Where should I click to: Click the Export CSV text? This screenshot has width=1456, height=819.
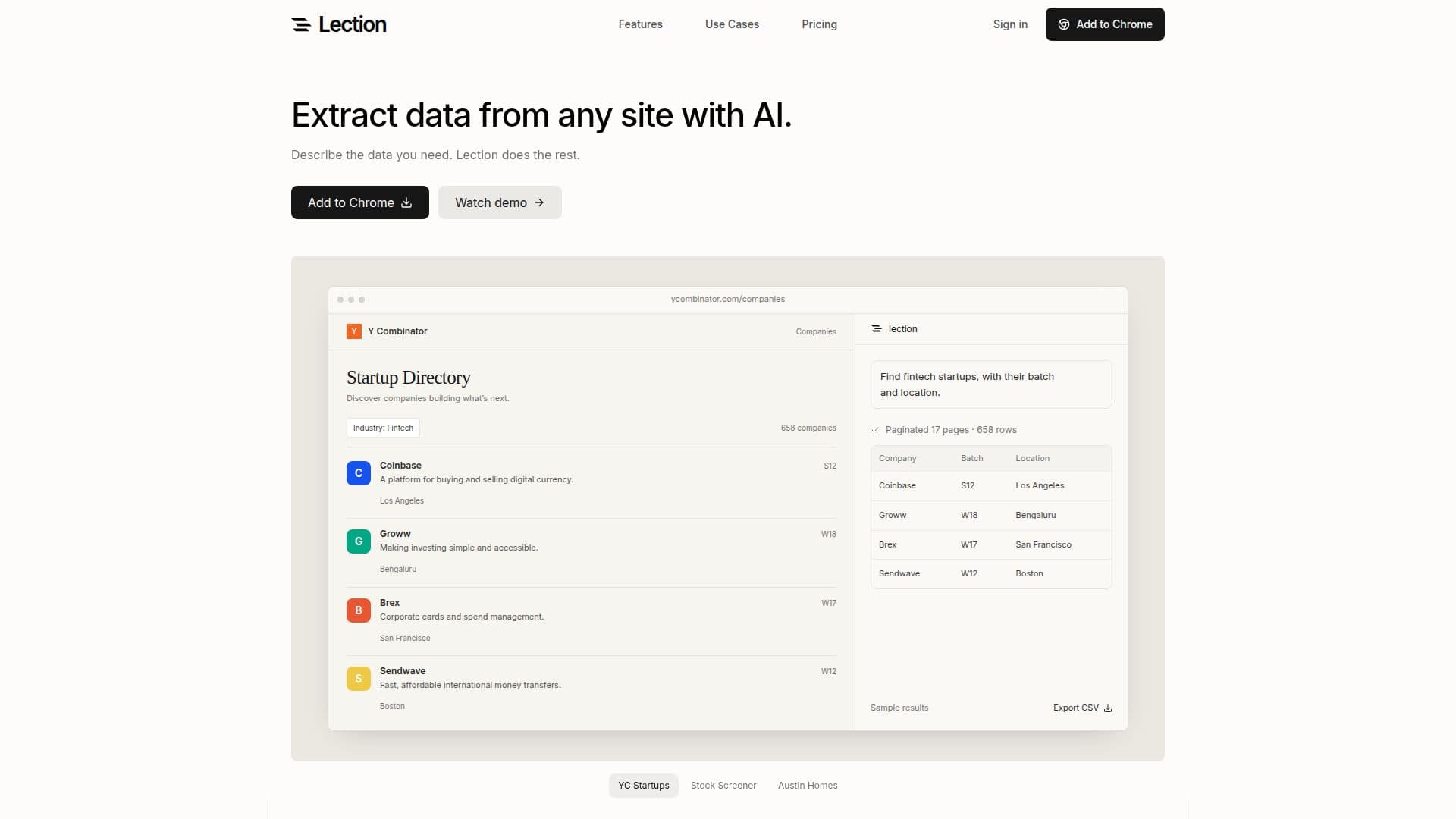pyautogui.click(x=1076, y=708)
